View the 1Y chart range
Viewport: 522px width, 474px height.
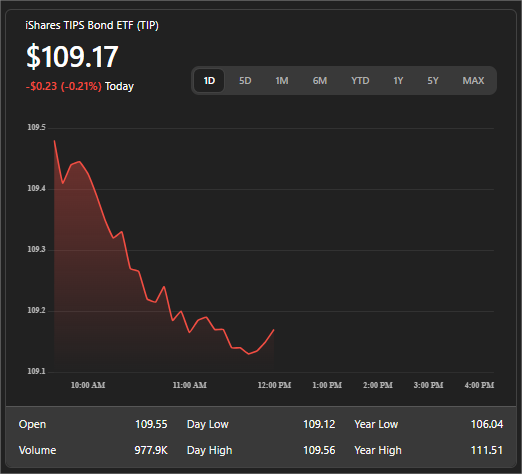coord(398,81)
